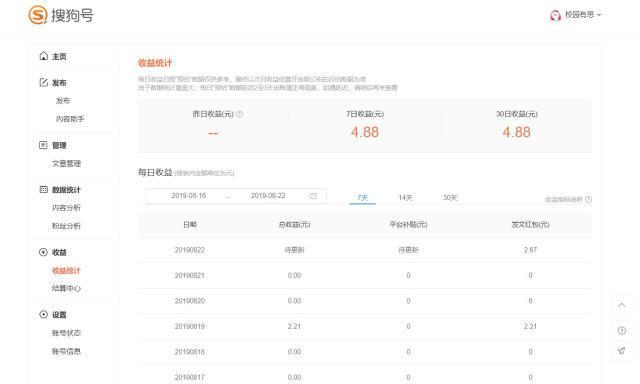Viewport: 640px width, 384px height.
Task: Click date cell 20190820
Action: click(x=190, y=301)
